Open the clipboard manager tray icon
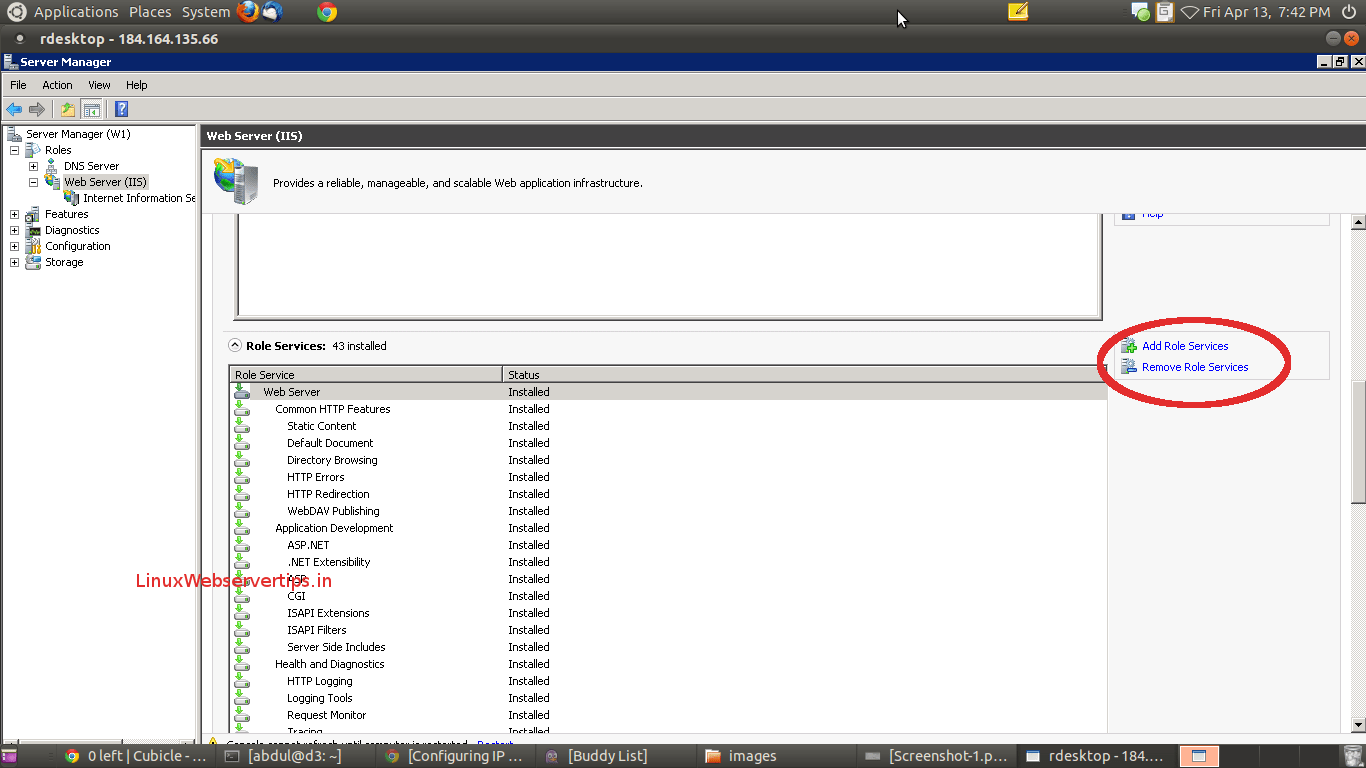This screenshot has width=1366, height=768. [1165, 12]
